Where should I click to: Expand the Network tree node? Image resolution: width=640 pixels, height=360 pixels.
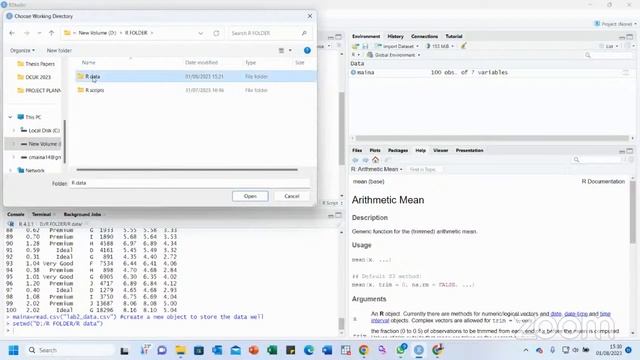(10, 171)
